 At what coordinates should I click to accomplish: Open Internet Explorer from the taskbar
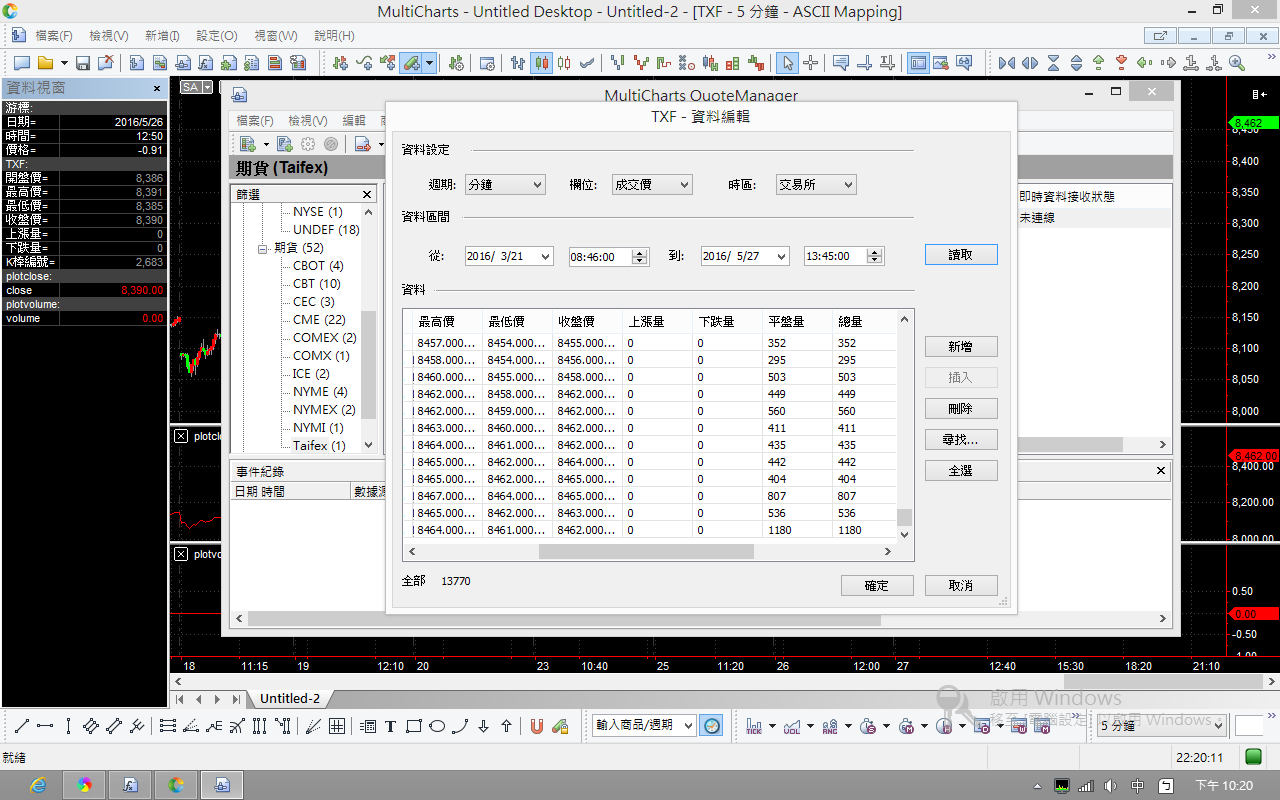pos(38,785)
